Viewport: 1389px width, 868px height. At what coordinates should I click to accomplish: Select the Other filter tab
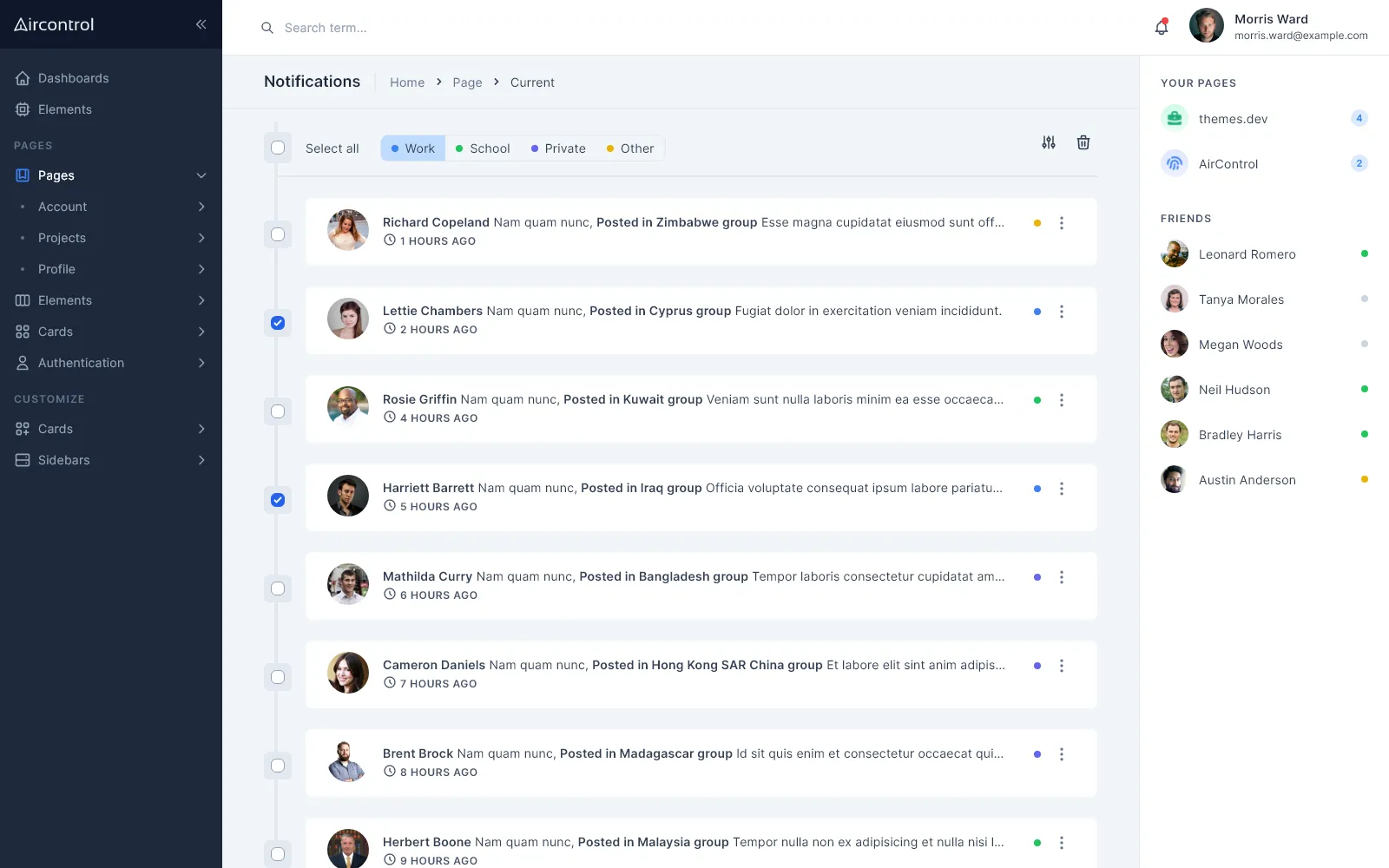click(x=630, y=148)
